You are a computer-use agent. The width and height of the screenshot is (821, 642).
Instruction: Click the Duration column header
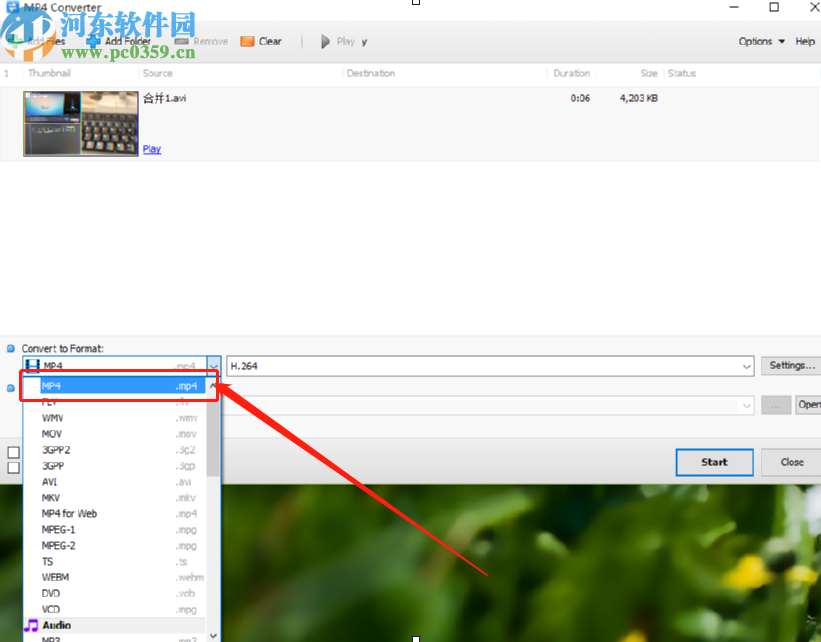pyautogui.click(x=571, y=73)
